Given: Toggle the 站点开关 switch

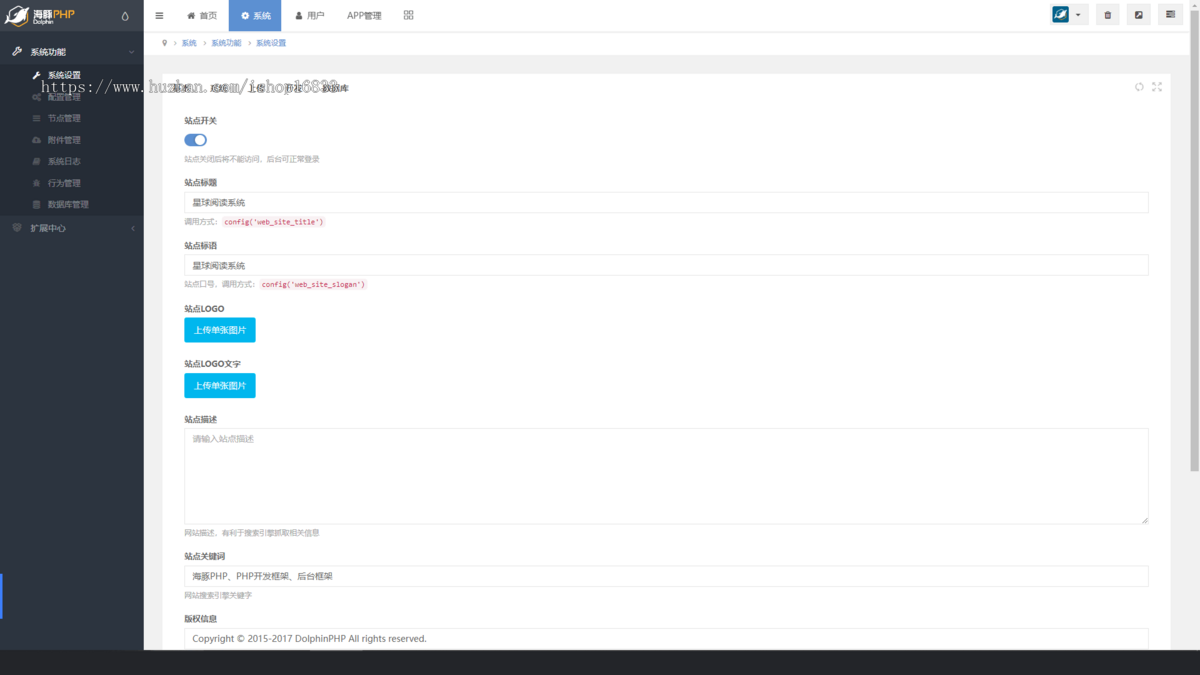Looking at the screenshot, I should (196, 140).
